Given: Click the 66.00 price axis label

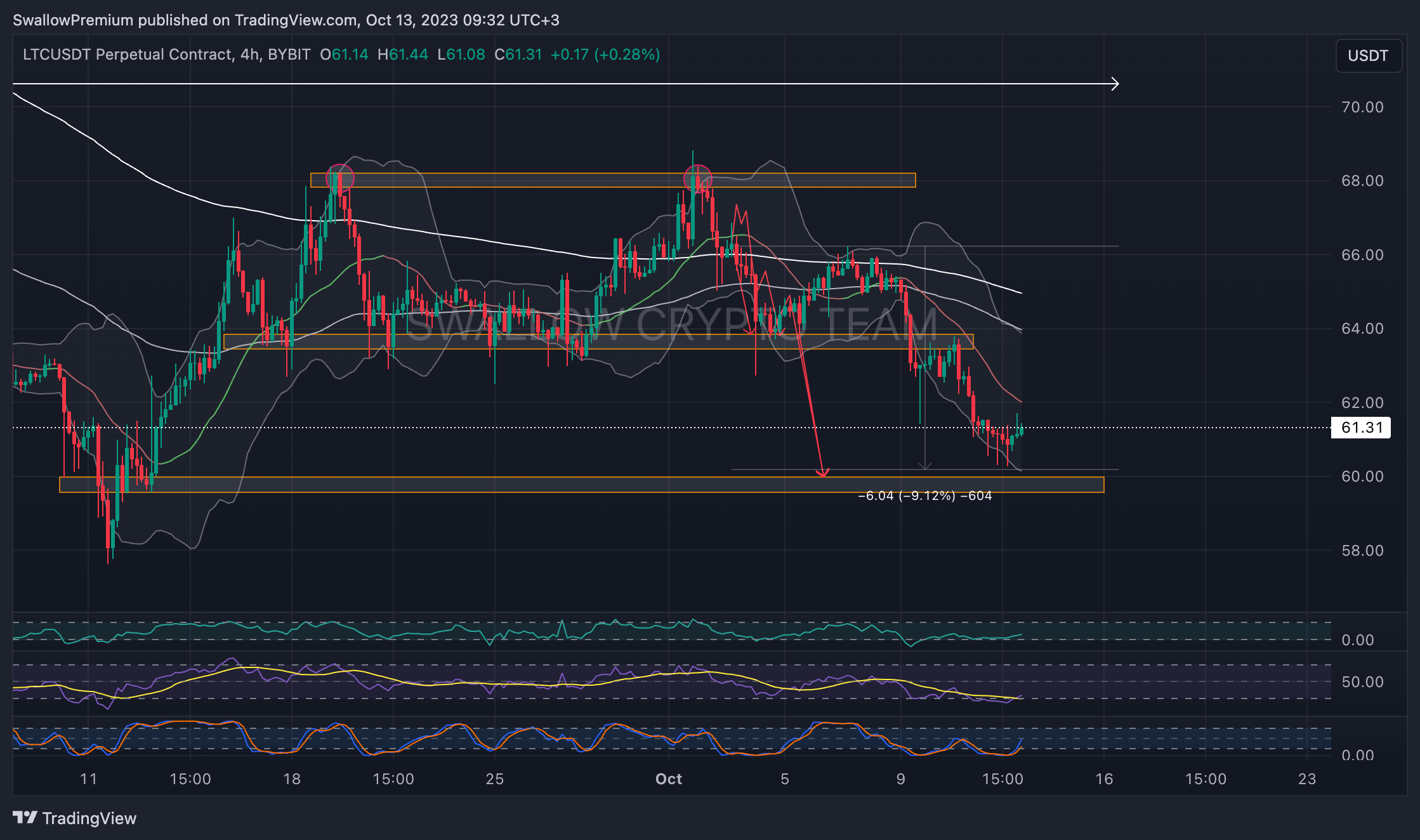Looking at the screenshot, I should (1362, 255).
